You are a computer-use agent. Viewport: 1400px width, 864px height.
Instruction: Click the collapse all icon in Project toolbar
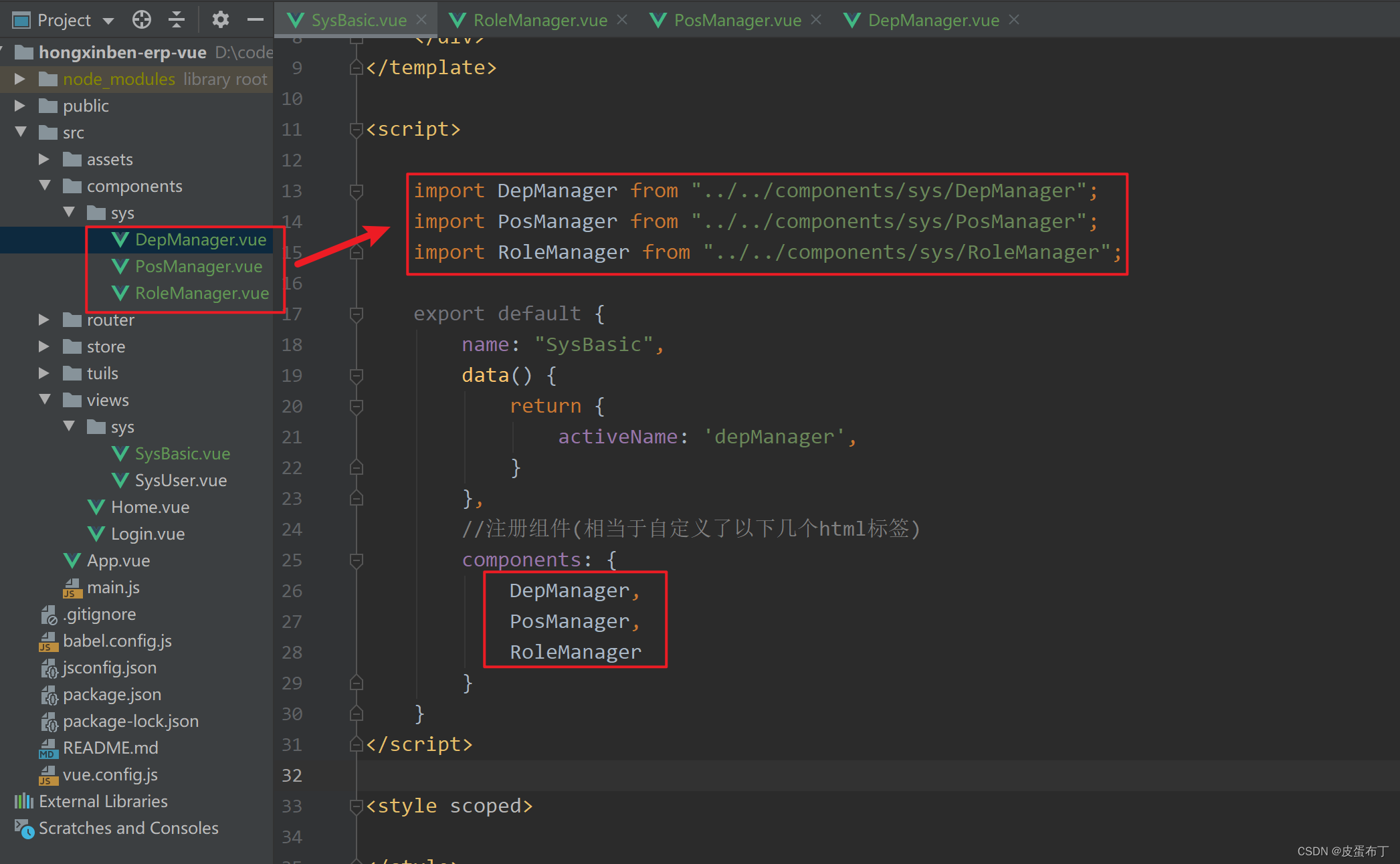(x=177, y=20)
